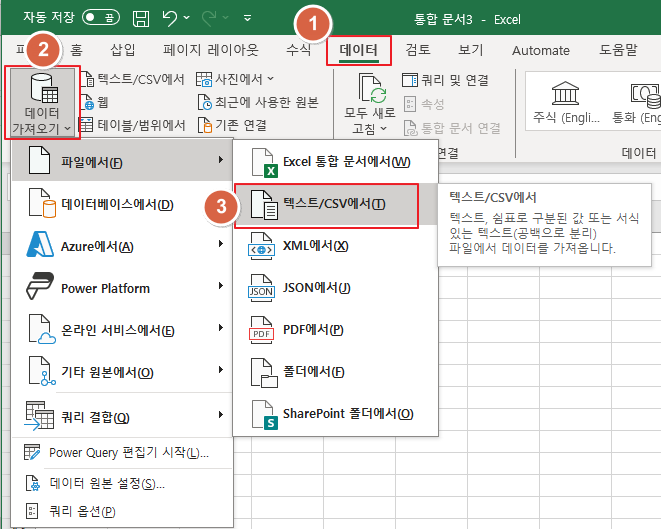Expand the Undo history dropdown arrow
The width and height of the screenshot is (661, 529).
point(186,18)
